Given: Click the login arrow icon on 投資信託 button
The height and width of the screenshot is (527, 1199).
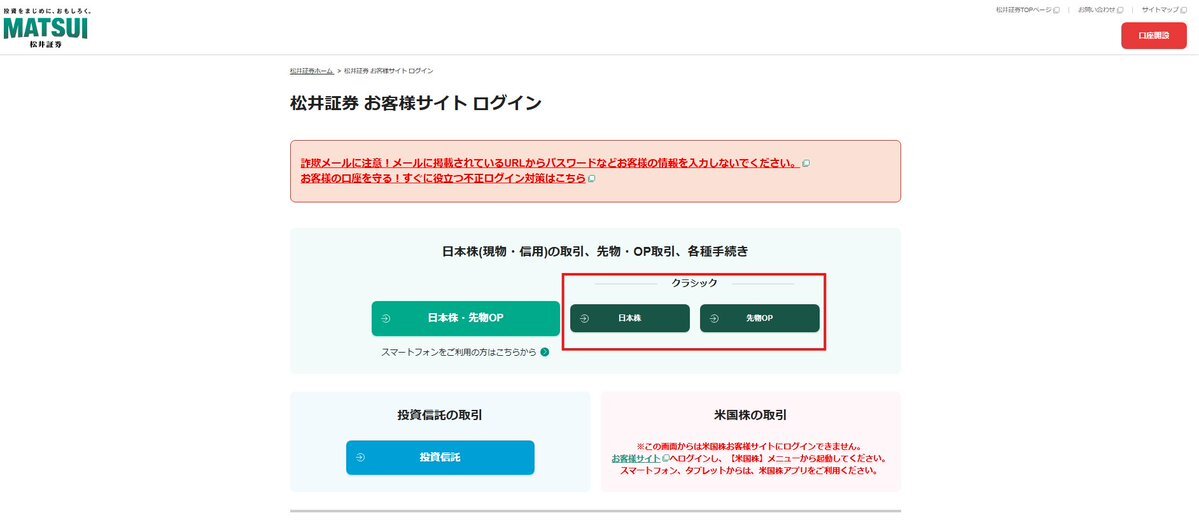Looking at the screenshot, I should [360, 457].
